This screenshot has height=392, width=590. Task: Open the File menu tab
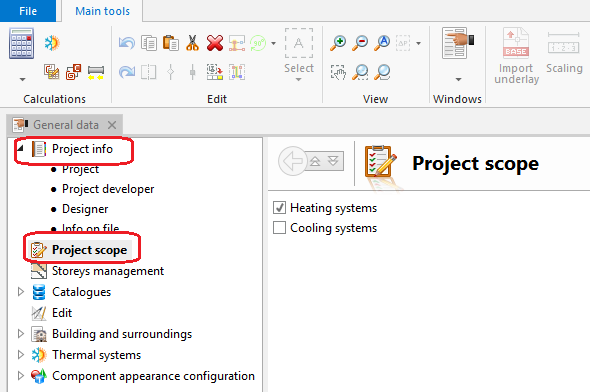coord(28,11)
